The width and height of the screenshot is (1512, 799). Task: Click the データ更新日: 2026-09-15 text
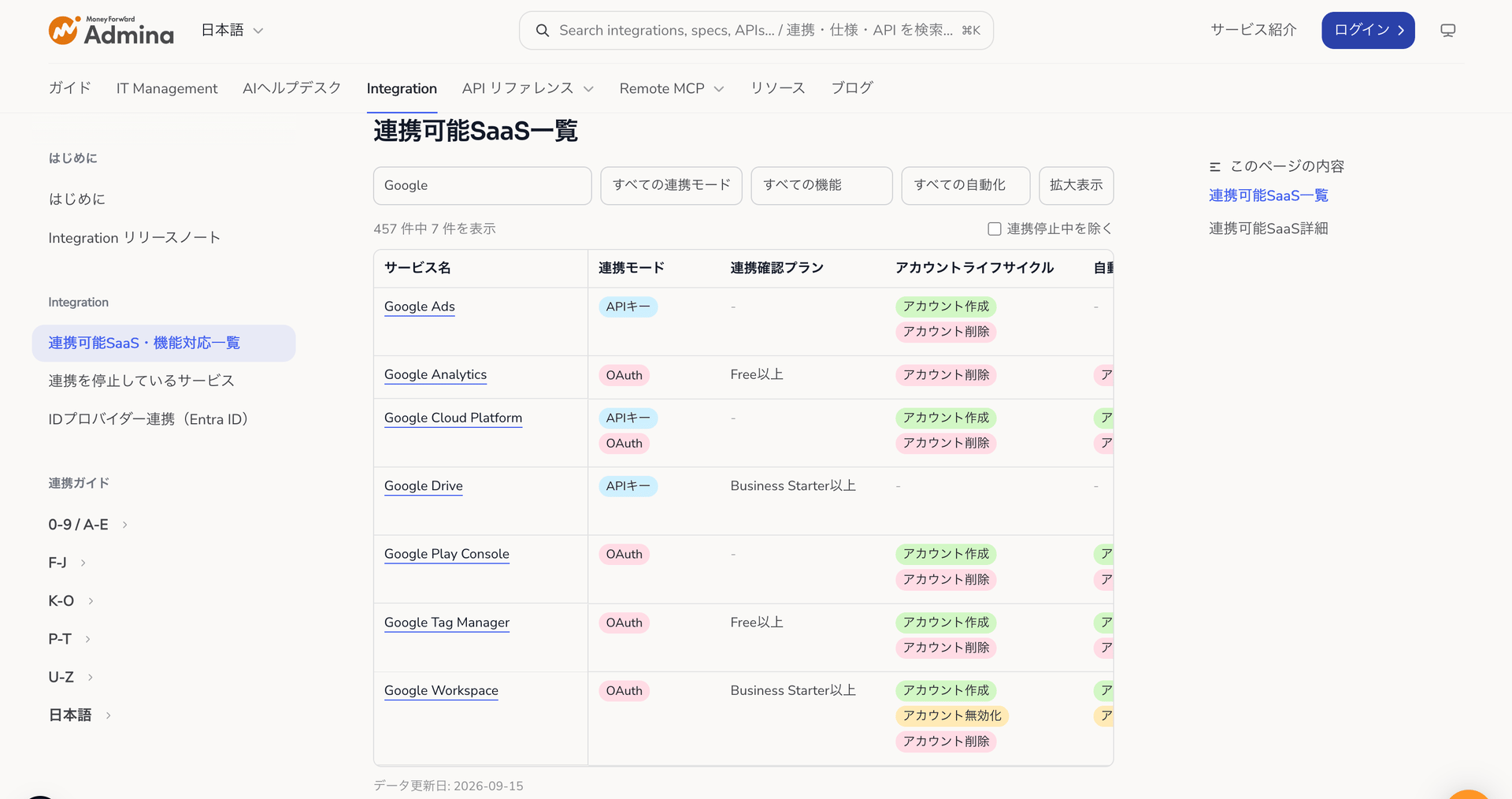pos(448,786)
